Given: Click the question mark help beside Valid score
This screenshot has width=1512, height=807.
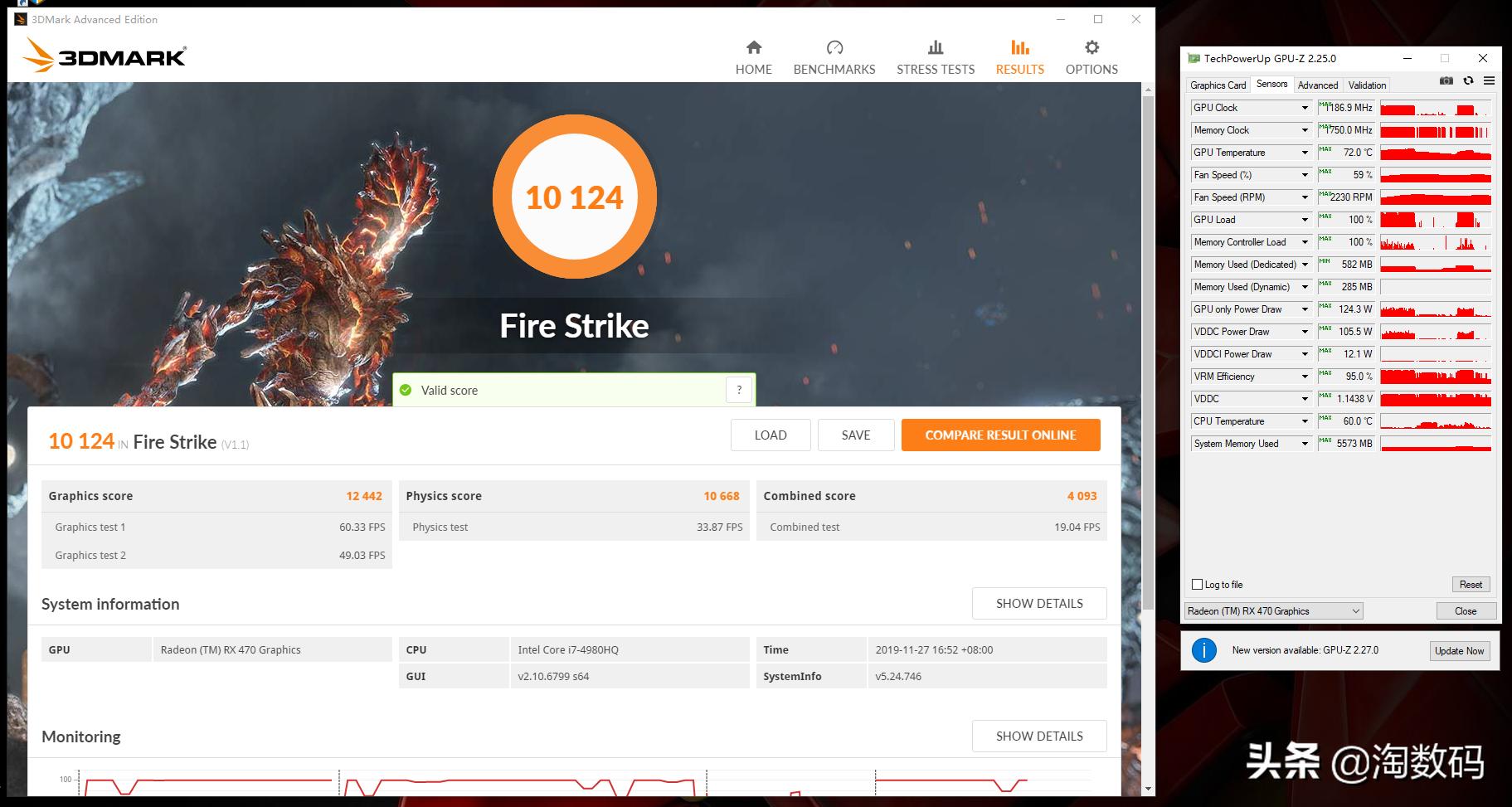Looking at the screenshot, I should coord(738,390).
